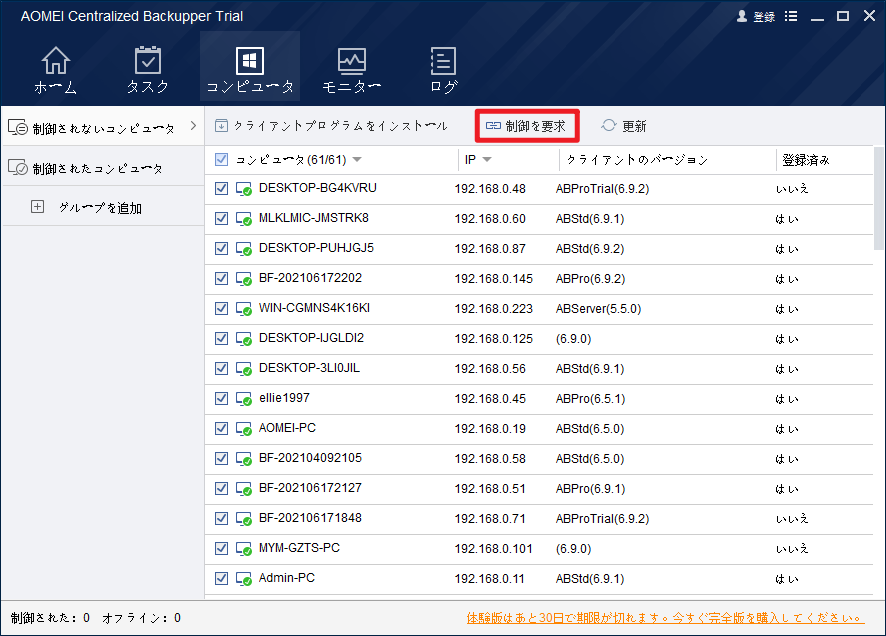Click the クライアントのバージョン column header
886x636 pixels.
click(637, 160)
